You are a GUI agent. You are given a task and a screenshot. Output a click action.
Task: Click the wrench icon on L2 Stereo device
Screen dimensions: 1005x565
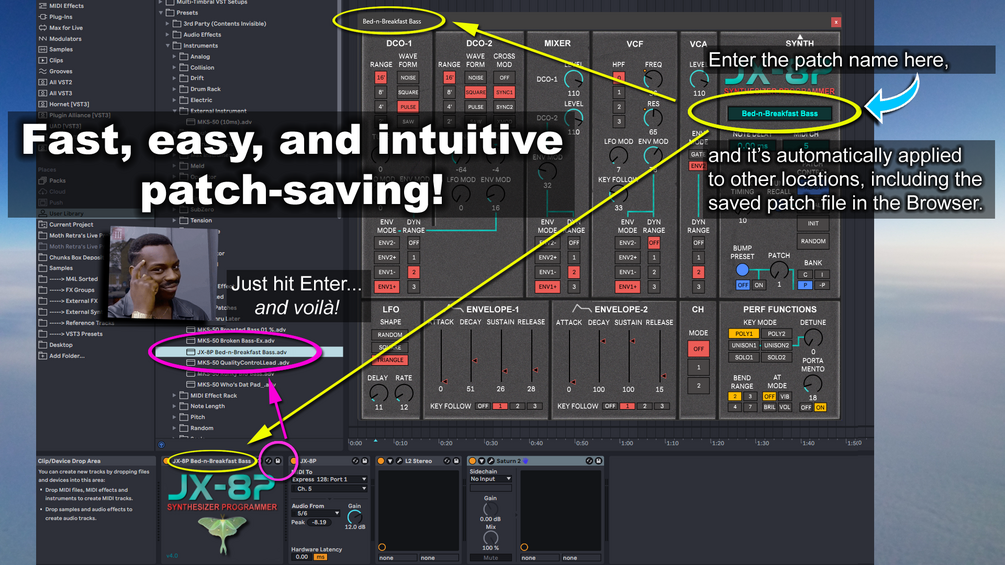point(399,461)
